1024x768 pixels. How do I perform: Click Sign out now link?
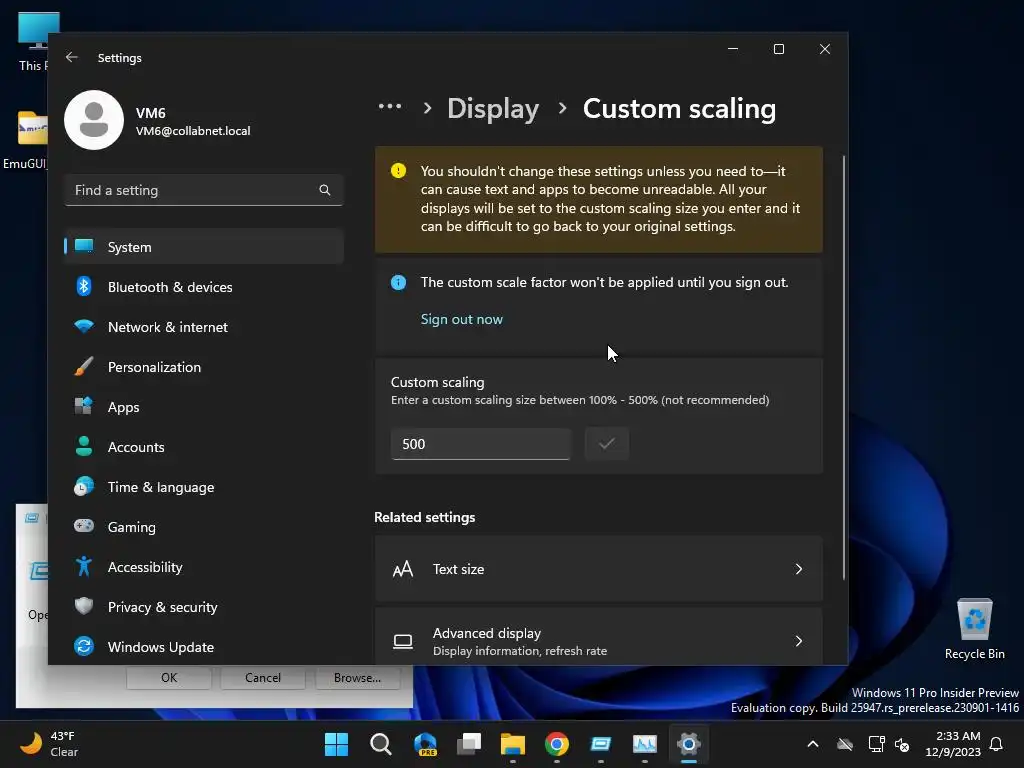[x=462, y=319]
